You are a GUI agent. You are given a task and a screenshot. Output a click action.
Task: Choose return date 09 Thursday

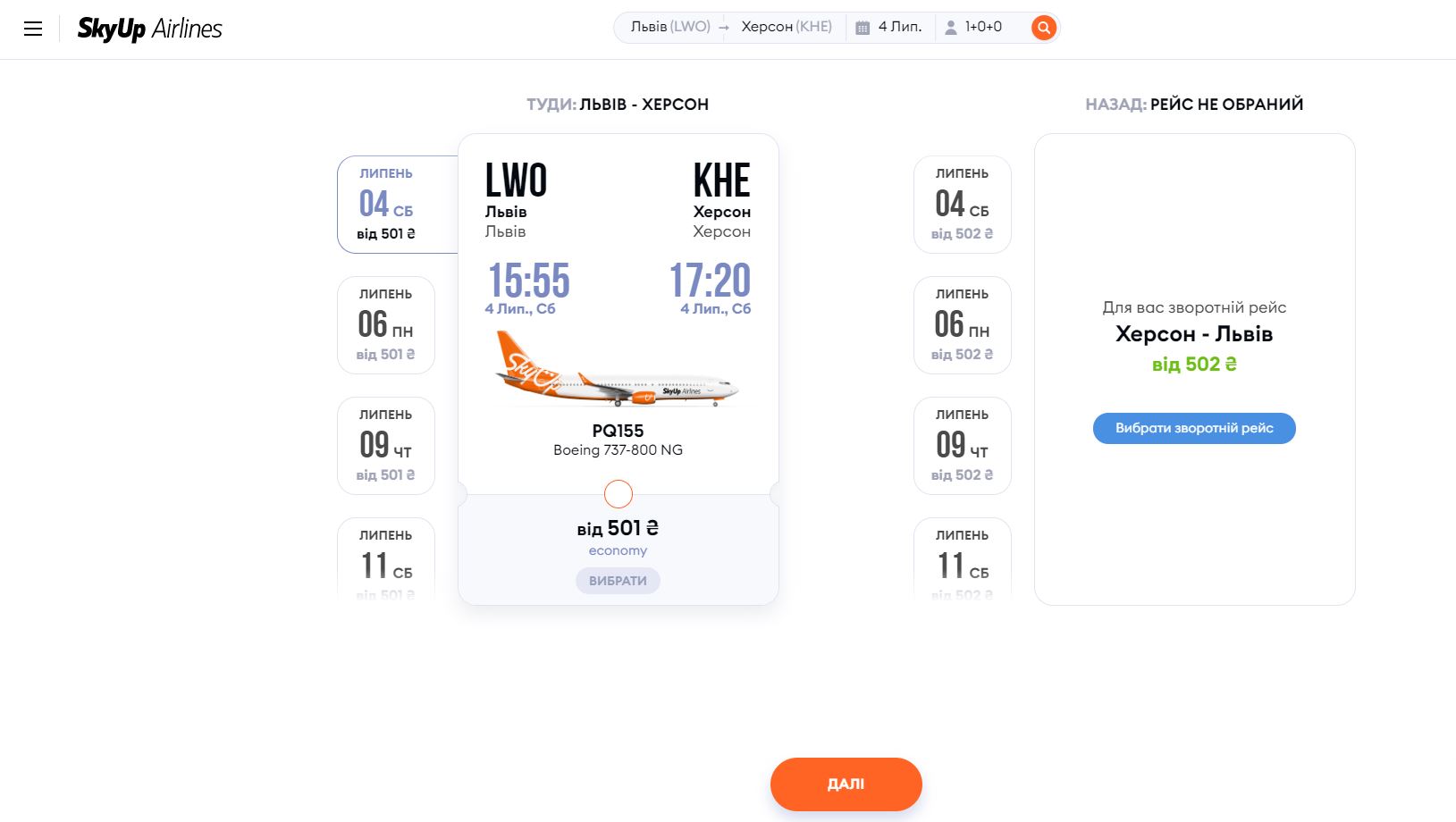tap(962, 446)
